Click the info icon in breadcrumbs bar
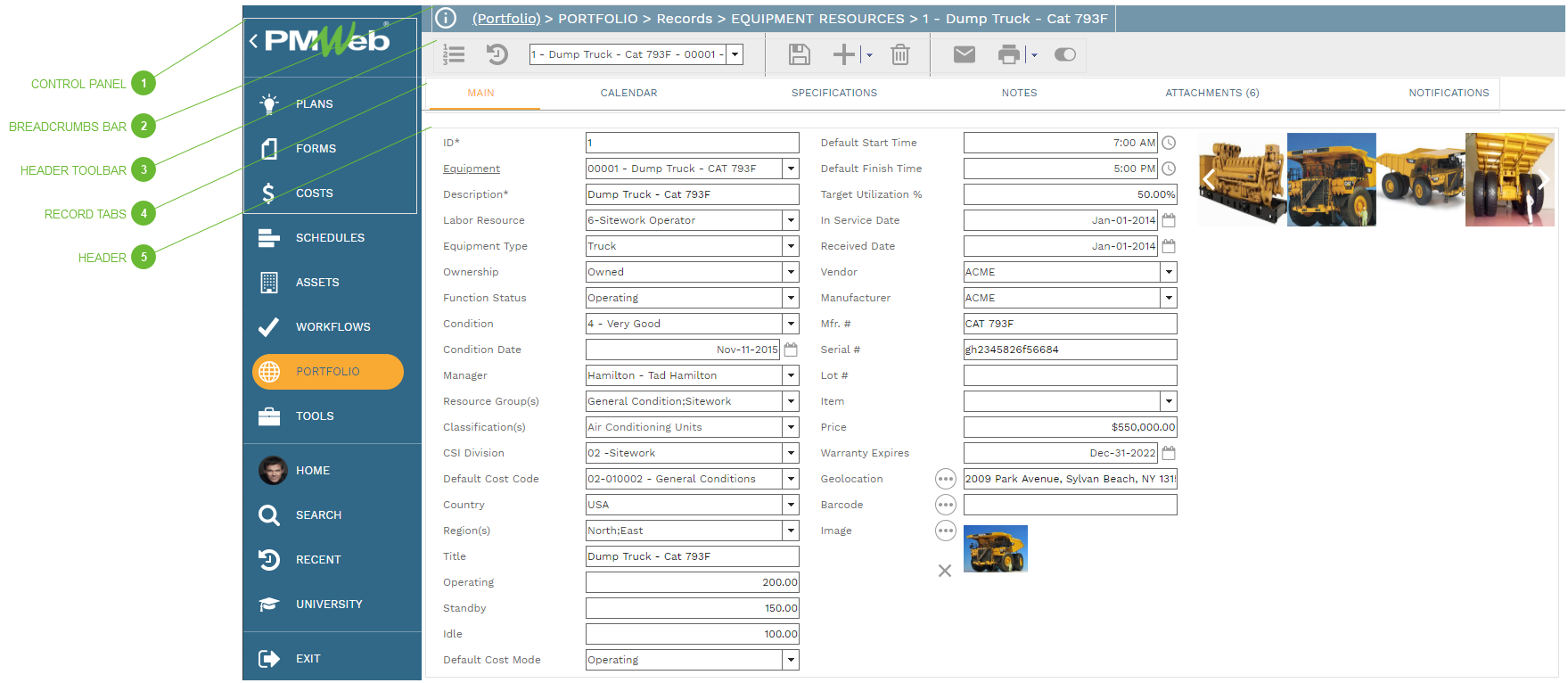Image resolution: width=1568 pixels, height=683 pixels. [x=446, y=19]
